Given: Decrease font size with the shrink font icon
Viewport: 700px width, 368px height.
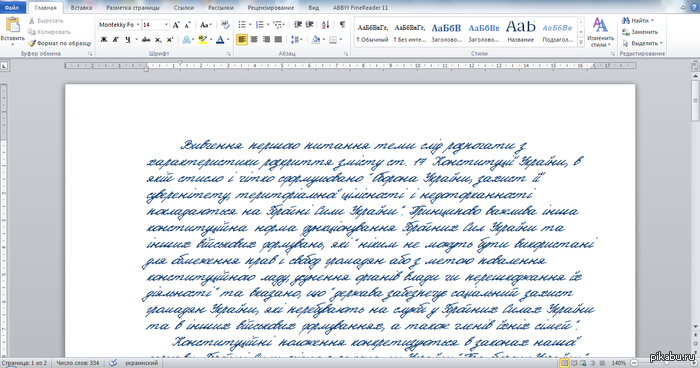Looking at the screenshot, I should coord(188,25).
